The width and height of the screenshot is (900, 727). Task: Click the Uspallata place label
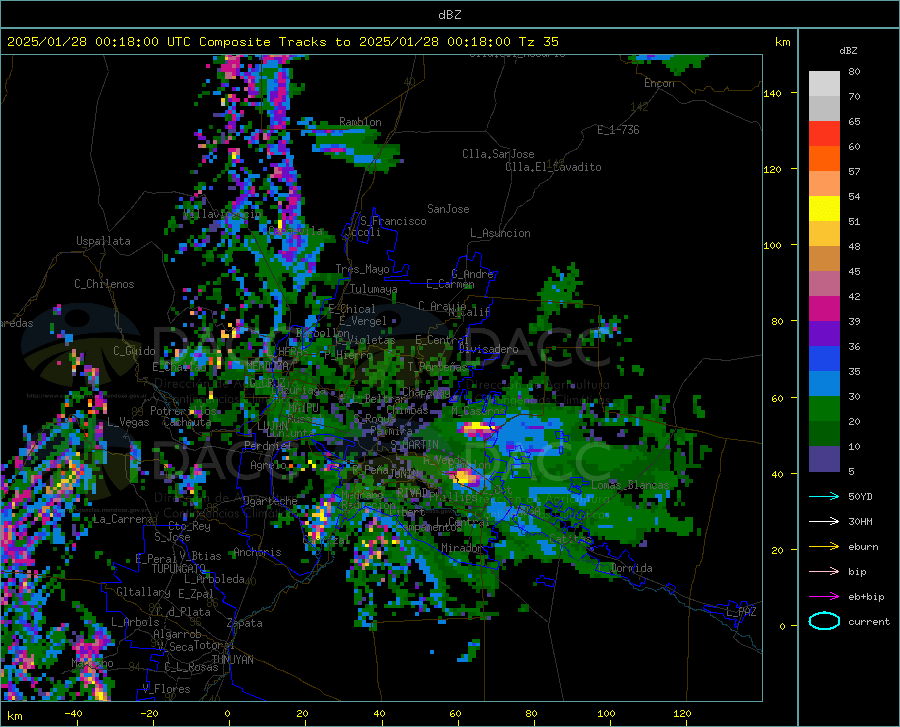pyautogui.click(x=103, y=241)
